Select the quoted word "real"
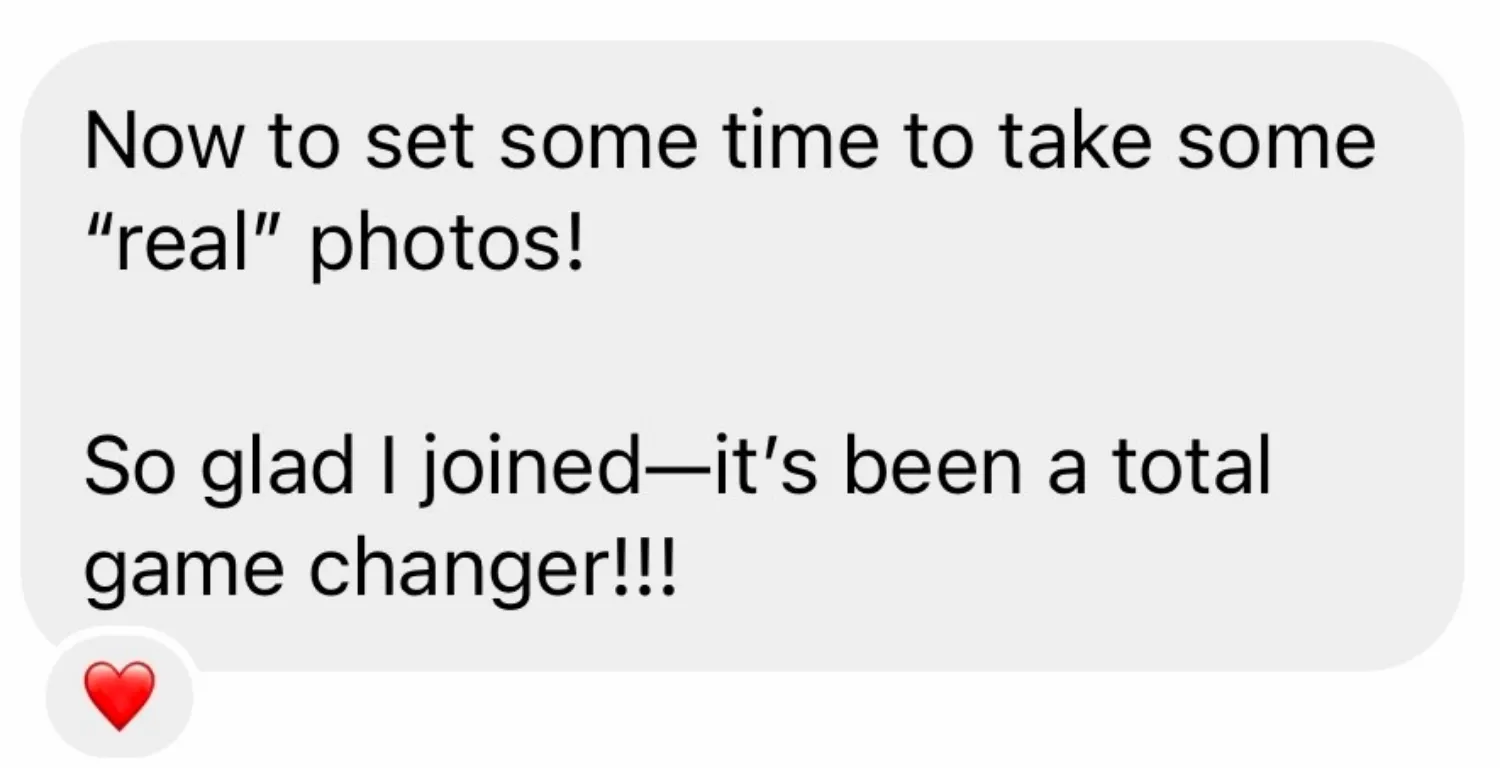Viewport: 1500px width, 770px height. 190,246
